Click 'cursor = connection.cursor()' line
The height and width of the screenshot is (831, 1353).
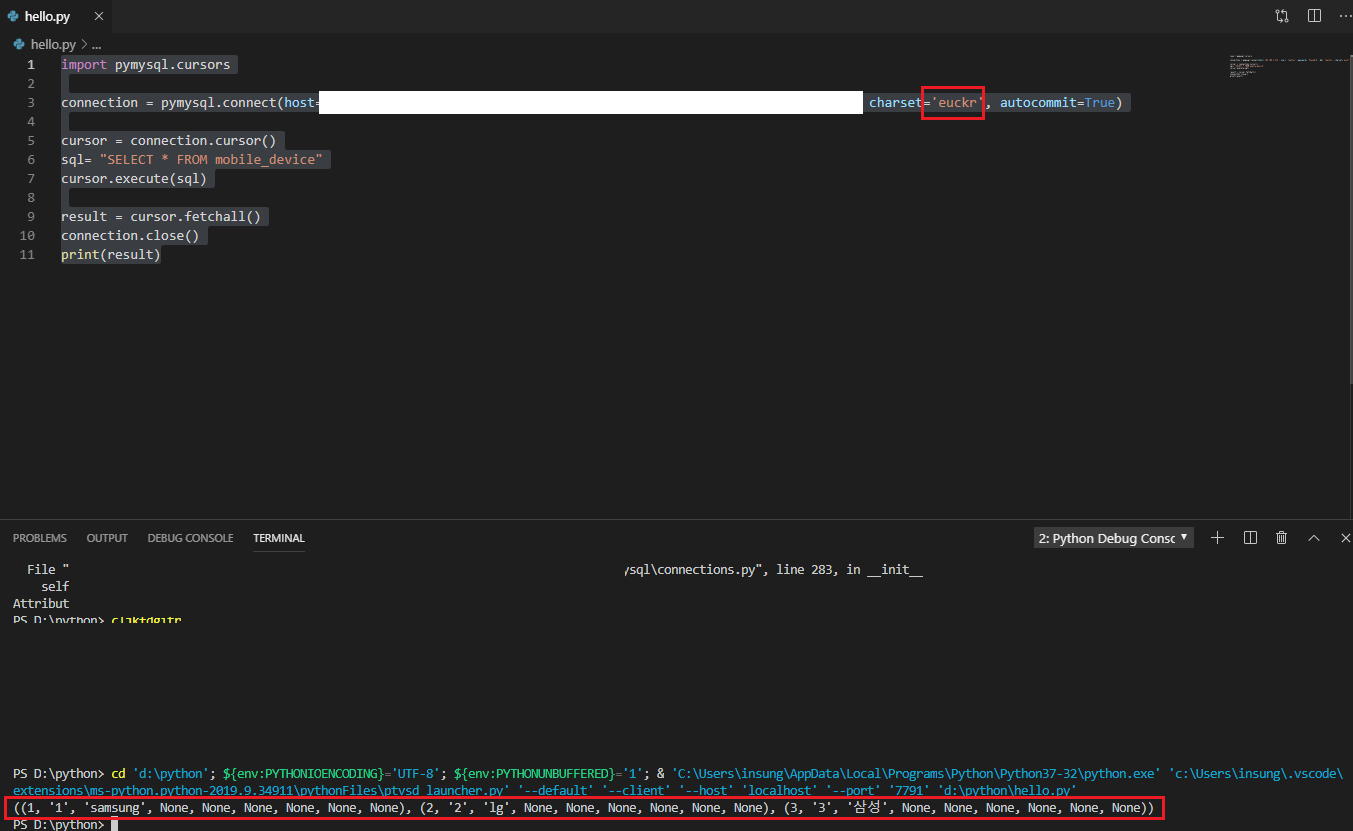(x=168, y=141)
